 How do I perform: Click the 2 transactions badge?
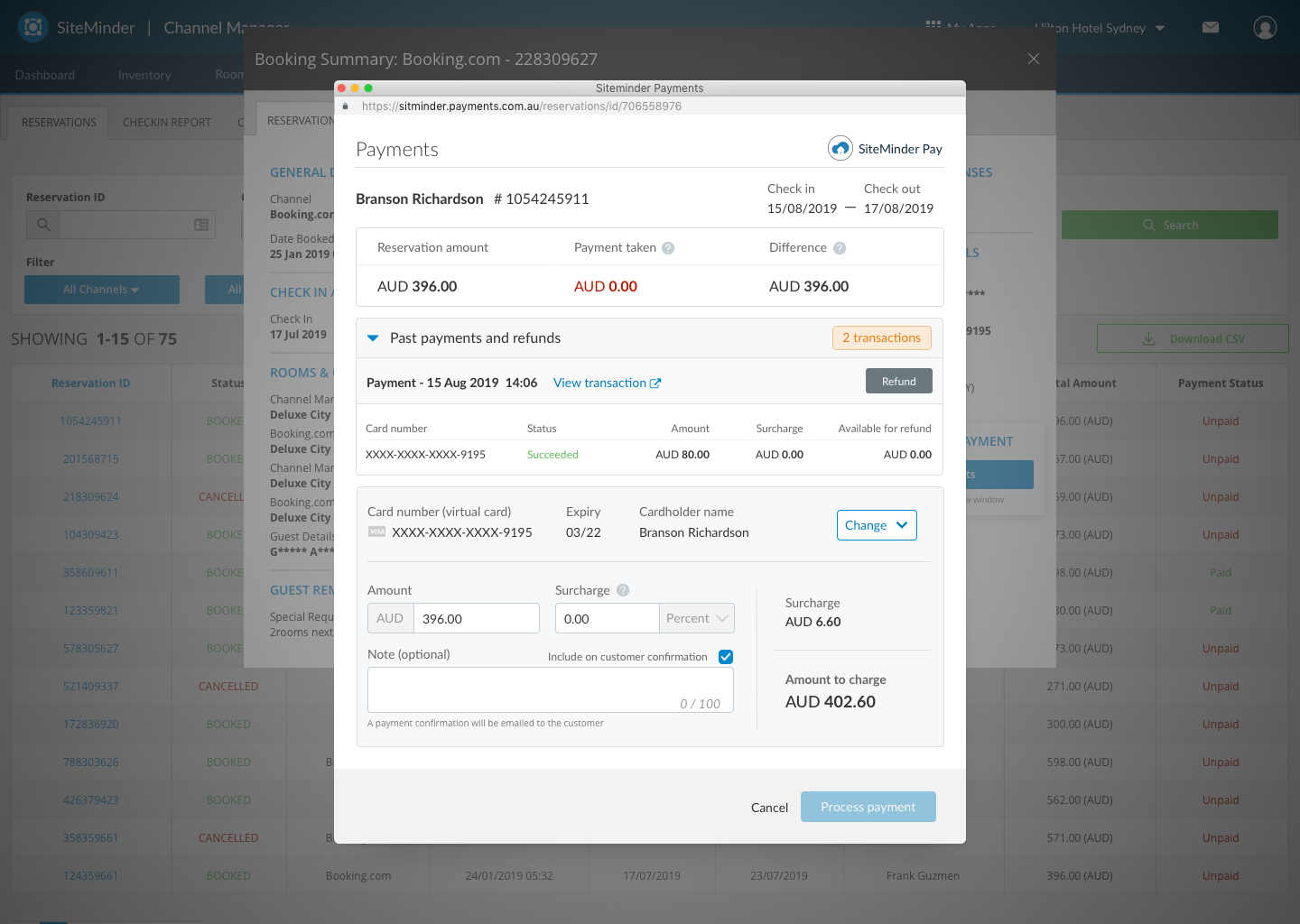[882, 337]
